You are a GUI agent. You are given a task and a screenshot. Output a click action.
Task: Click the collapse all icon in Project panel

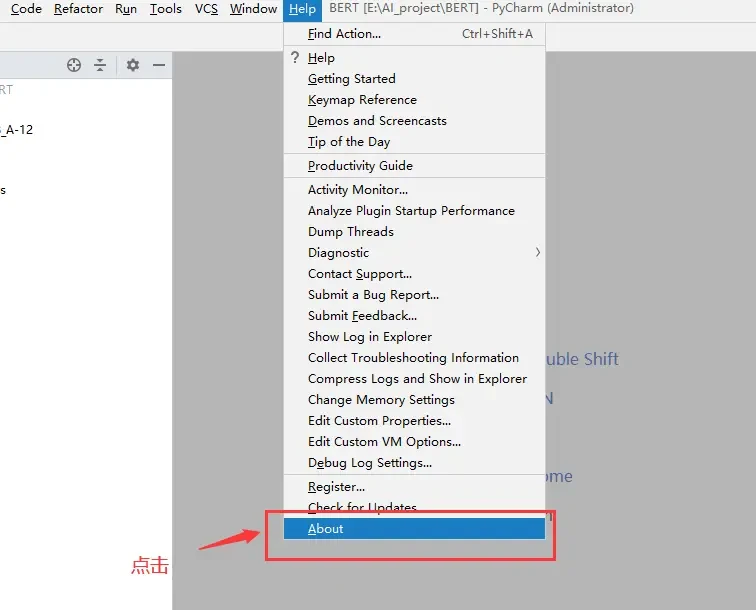pos(100,65)
